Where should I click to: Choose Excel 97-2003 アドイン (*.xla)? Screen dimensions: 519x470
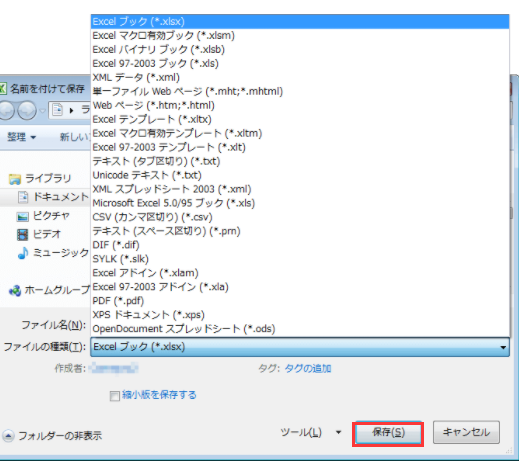tap(300, 288)
